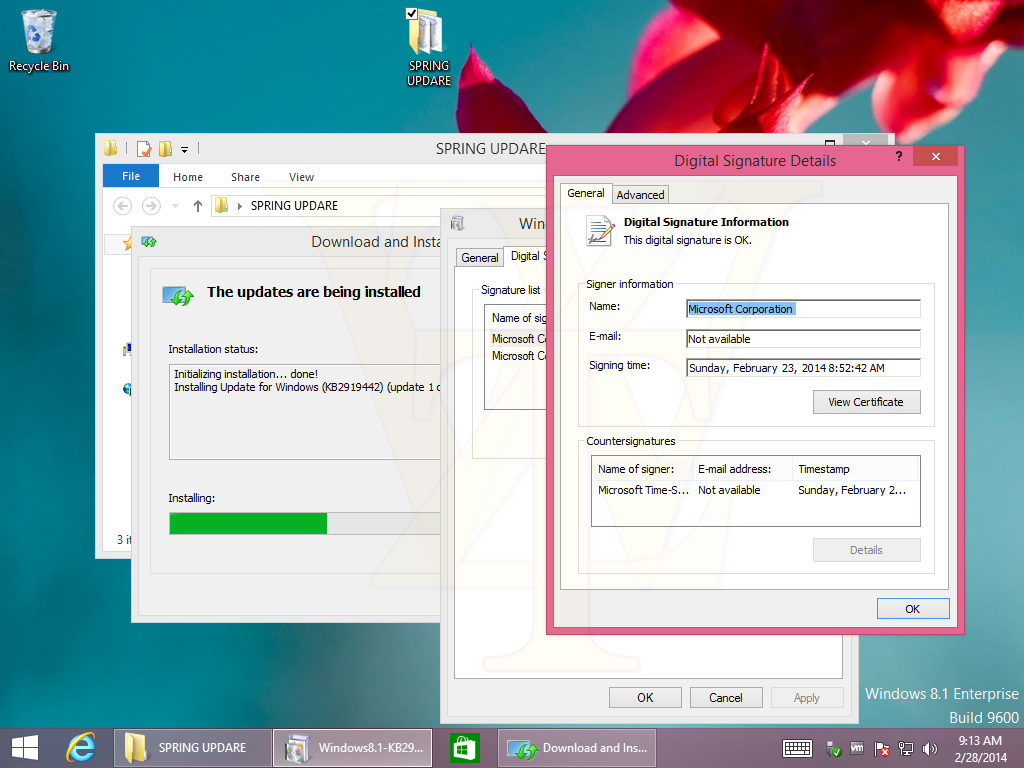Open the Windows Store taskbar icon
The width and height of the screenshot is (1024, 768).
(x=464, y=748)
